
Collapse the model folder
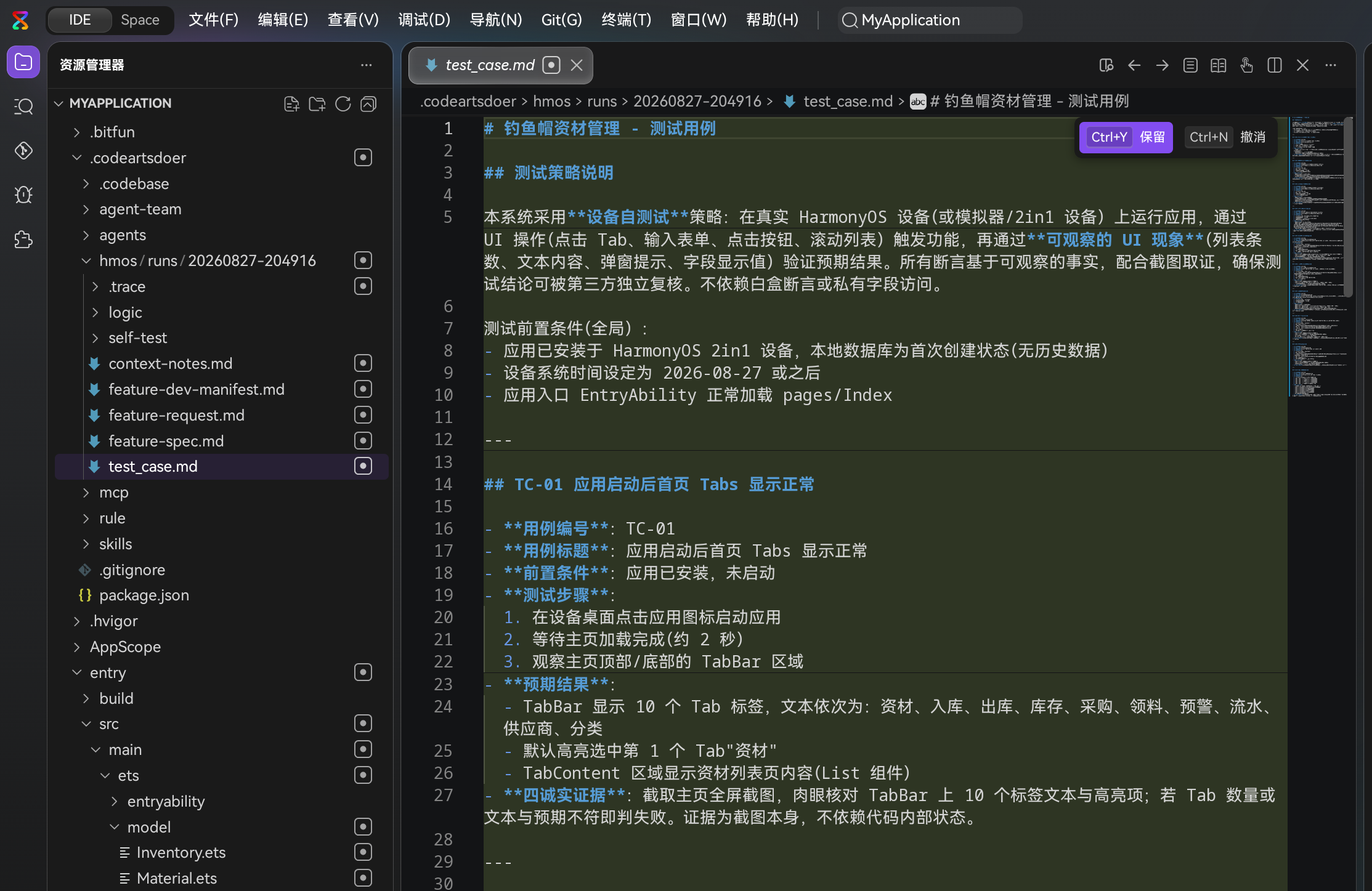click(x=114, y=827)
